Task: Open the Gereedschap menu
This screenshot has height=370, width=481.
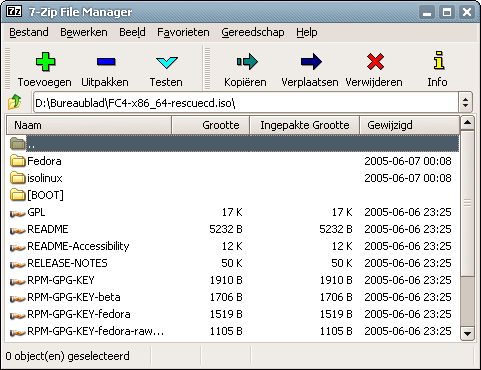Action: 253,32
